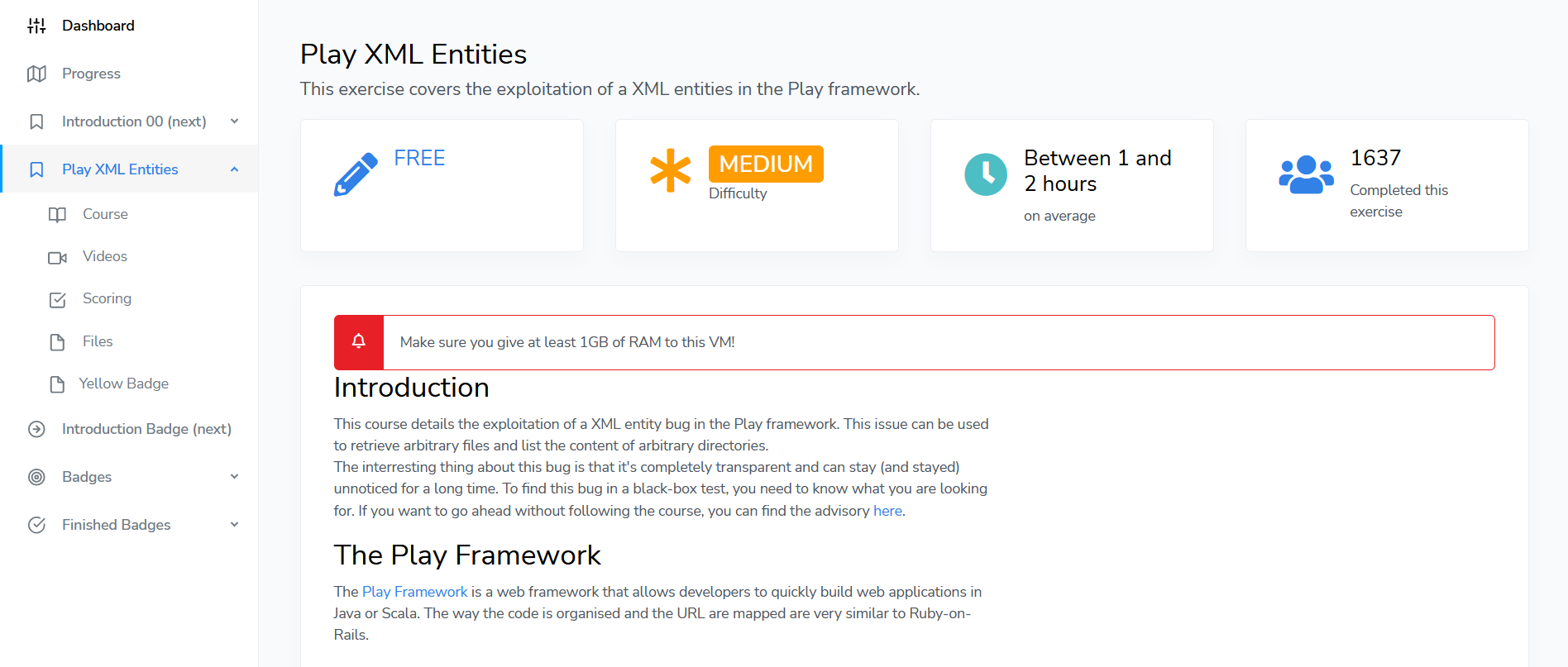The width and height of the screenshot is (1568, 667).
Task: Click the Finished Badges check-circle icon
Action: click(x=36, y=525)
